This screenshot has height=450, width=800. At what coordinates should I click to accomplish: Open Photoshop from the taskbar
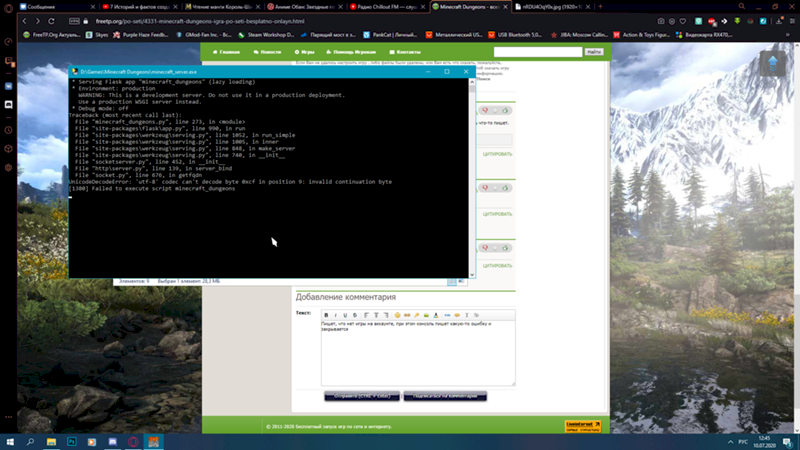(71, 442)
